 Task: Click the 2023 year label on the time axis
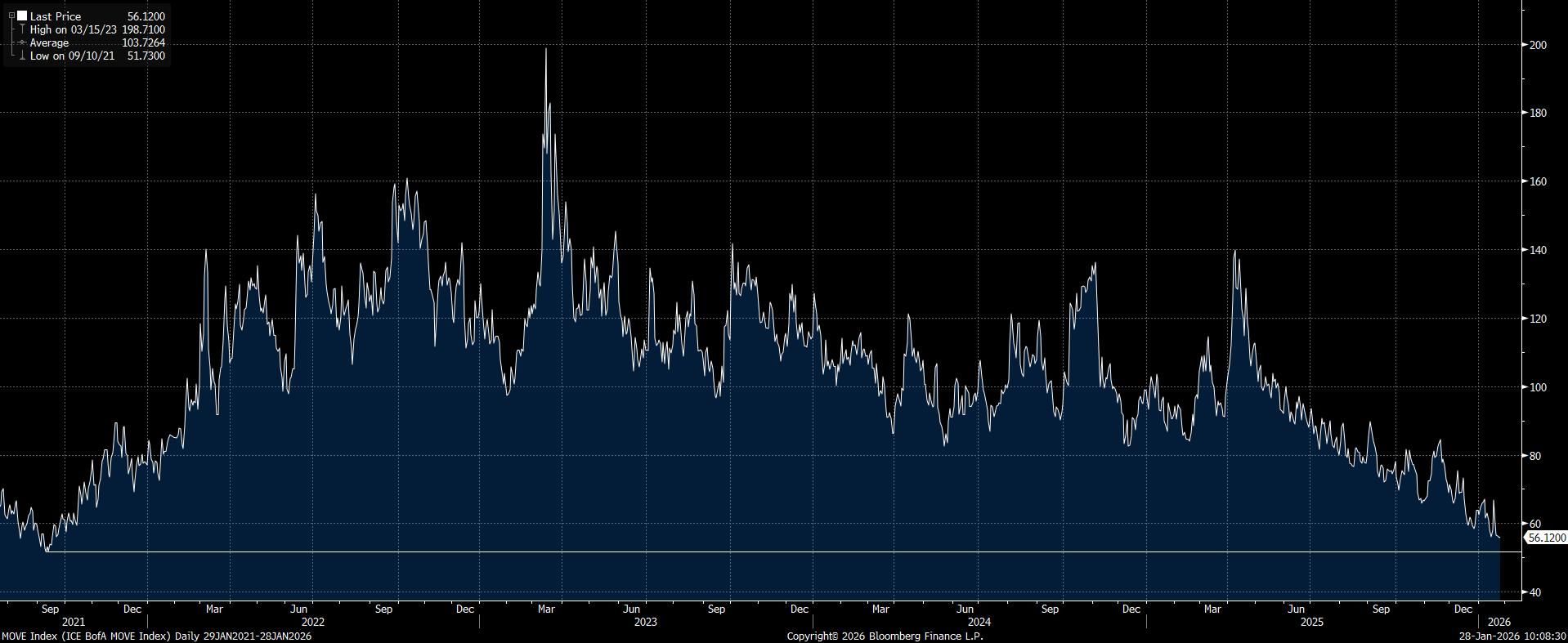[x=646, y=622]
